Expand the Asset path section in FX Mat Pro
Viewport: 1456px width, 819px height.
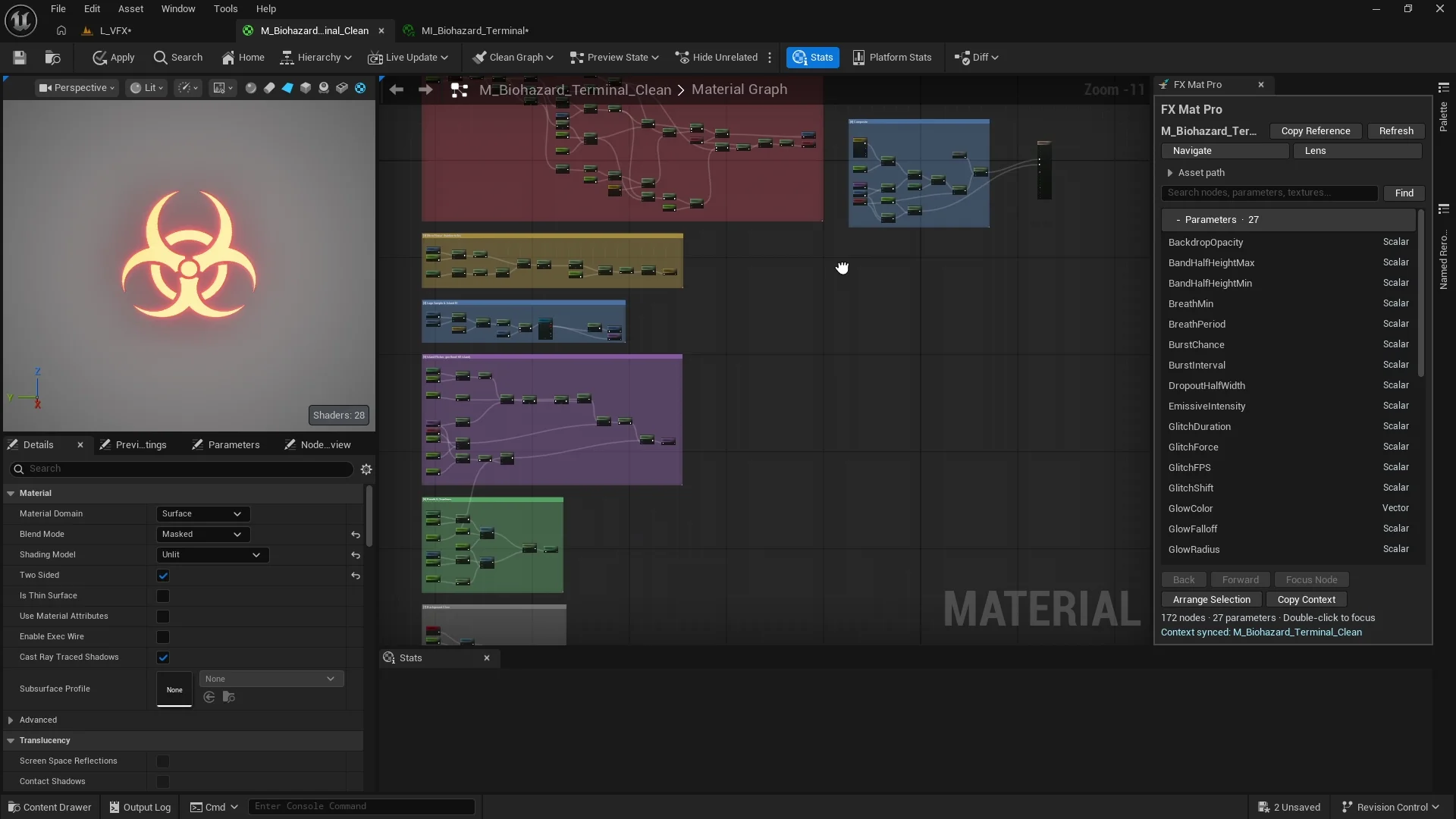(1170, 173)
